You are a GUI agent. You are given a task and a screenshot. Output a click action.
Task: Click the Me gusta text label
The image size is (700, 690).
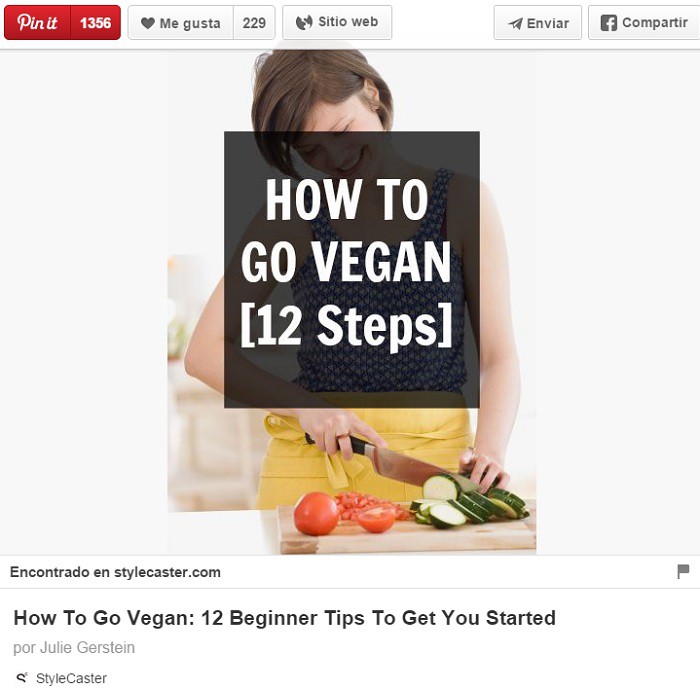(x=190, y=23)
